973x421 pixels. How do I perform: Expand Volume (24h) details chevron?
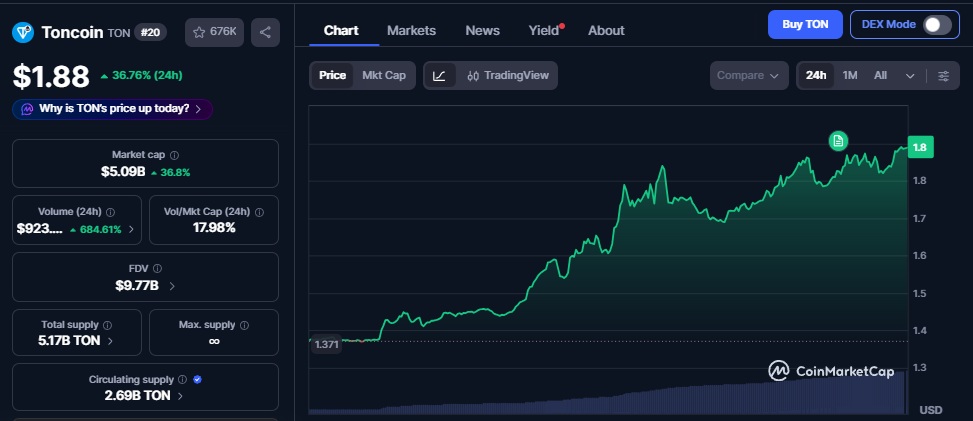(131, 229)
